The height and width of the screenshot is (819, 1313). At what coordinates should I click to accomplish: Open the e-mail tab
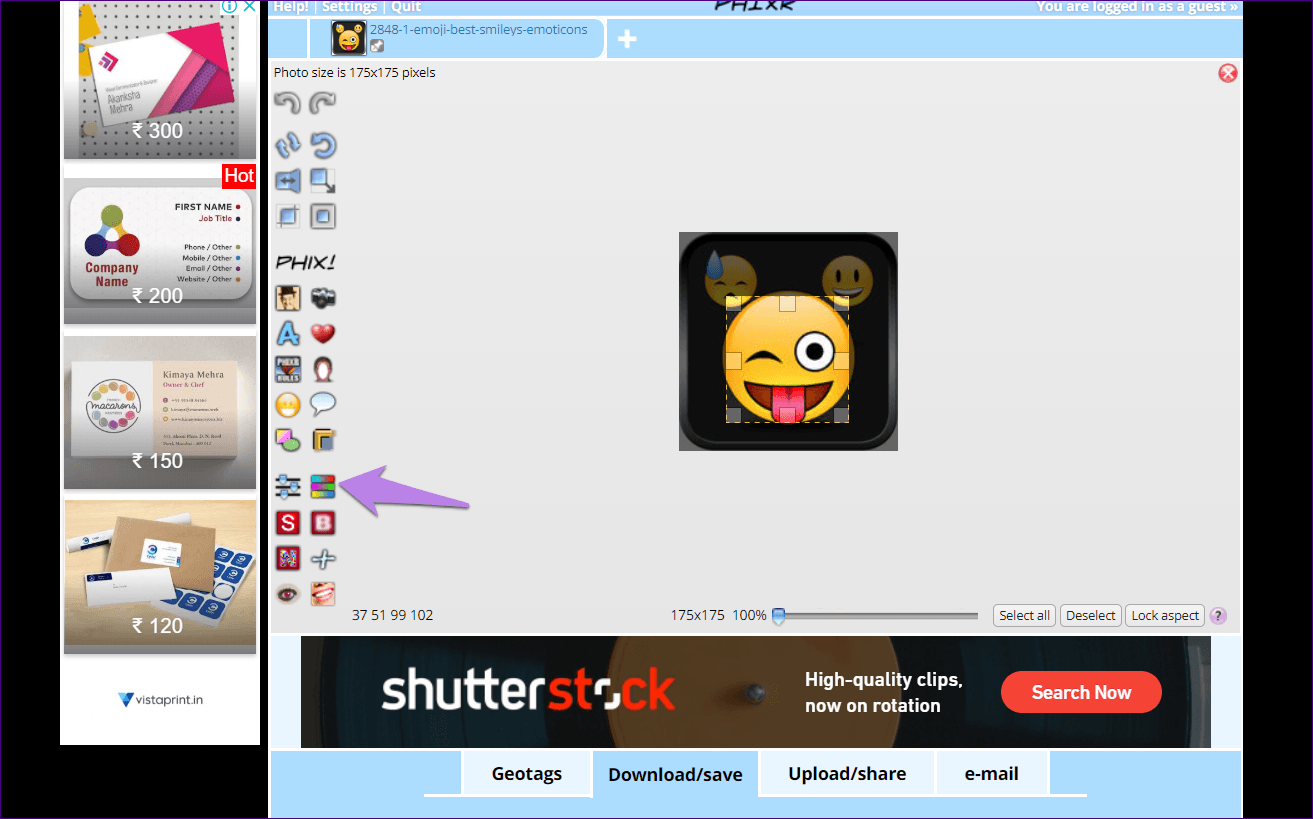[x=992, y=774]
